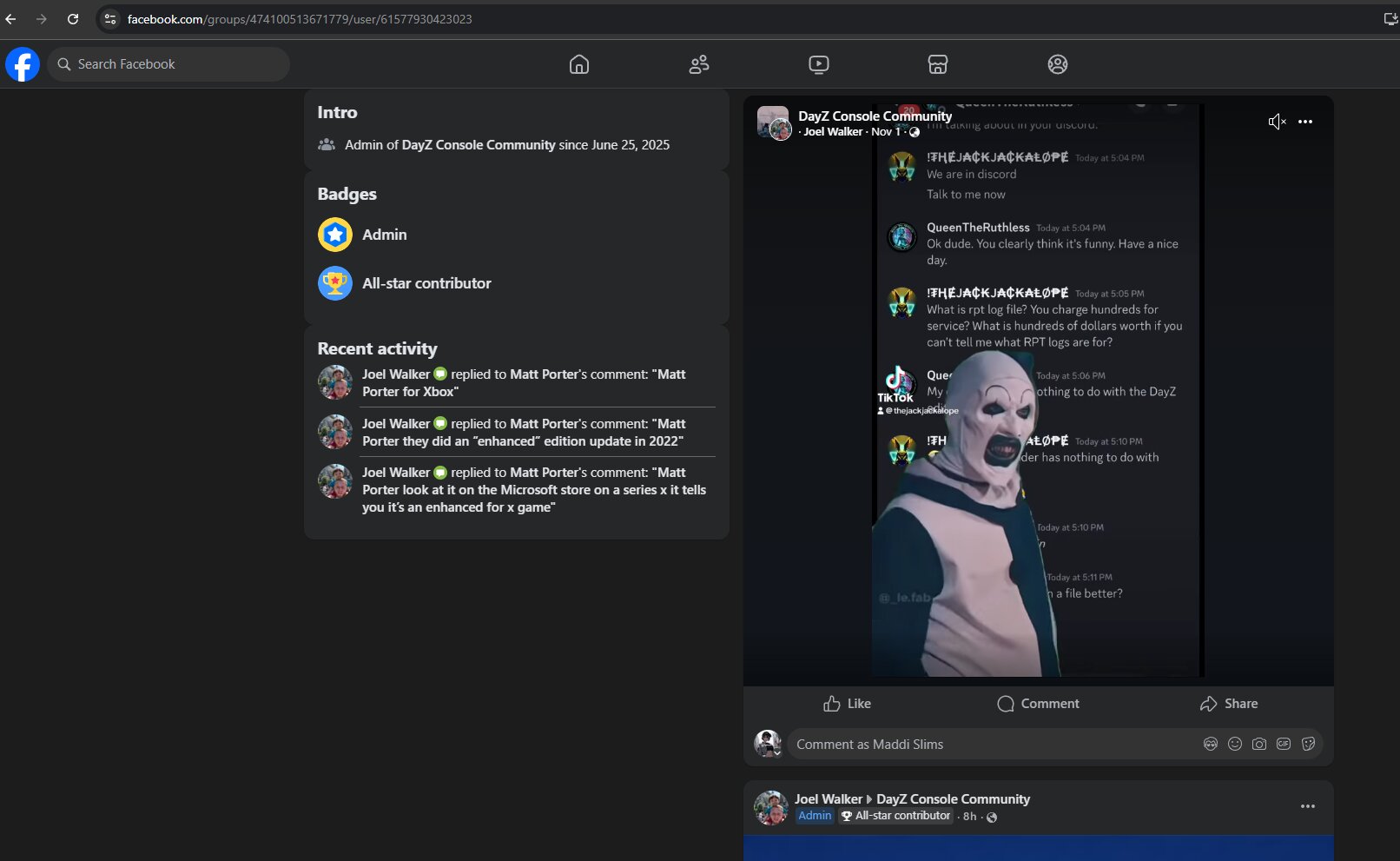
Task: Open the "Microsoft store on a series x" comment
Action: [x=534, y=490]
